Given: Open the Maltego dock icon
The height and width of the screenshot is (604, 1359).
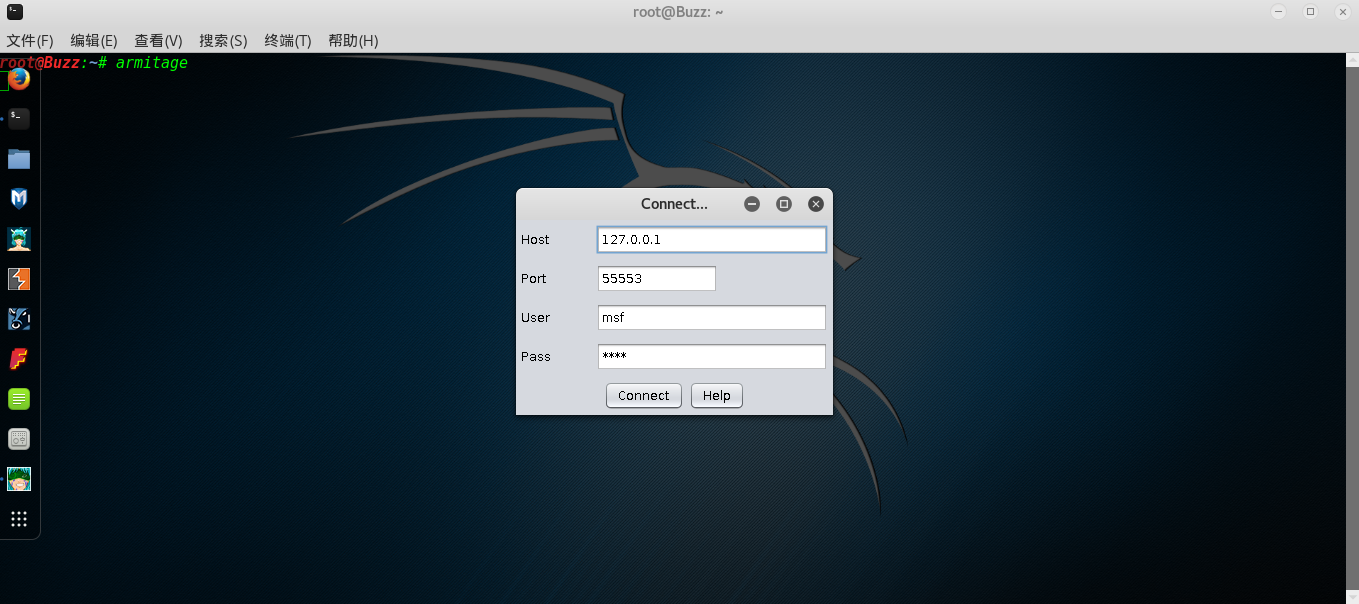Looking at the screenshot, I should (x=19, y=319).
